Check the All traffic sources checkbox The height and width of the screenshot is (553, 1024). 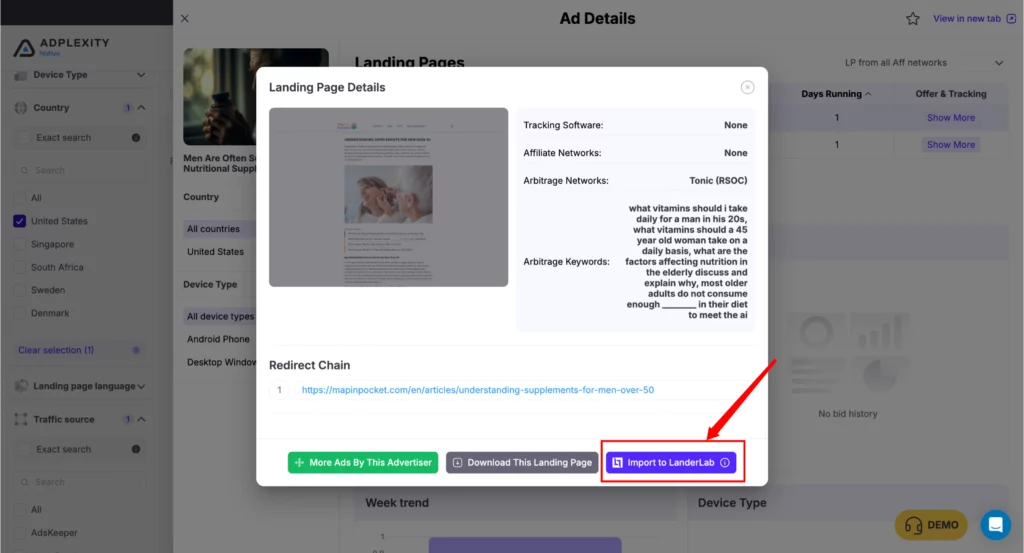[x=20, y=509]
